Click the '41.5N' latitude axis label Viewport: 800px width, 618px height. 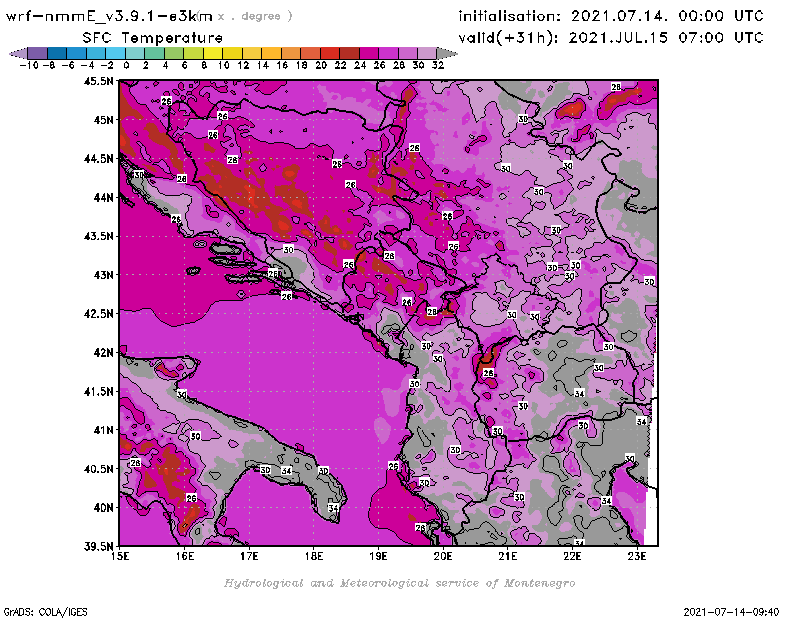click(x=98, y=391)
